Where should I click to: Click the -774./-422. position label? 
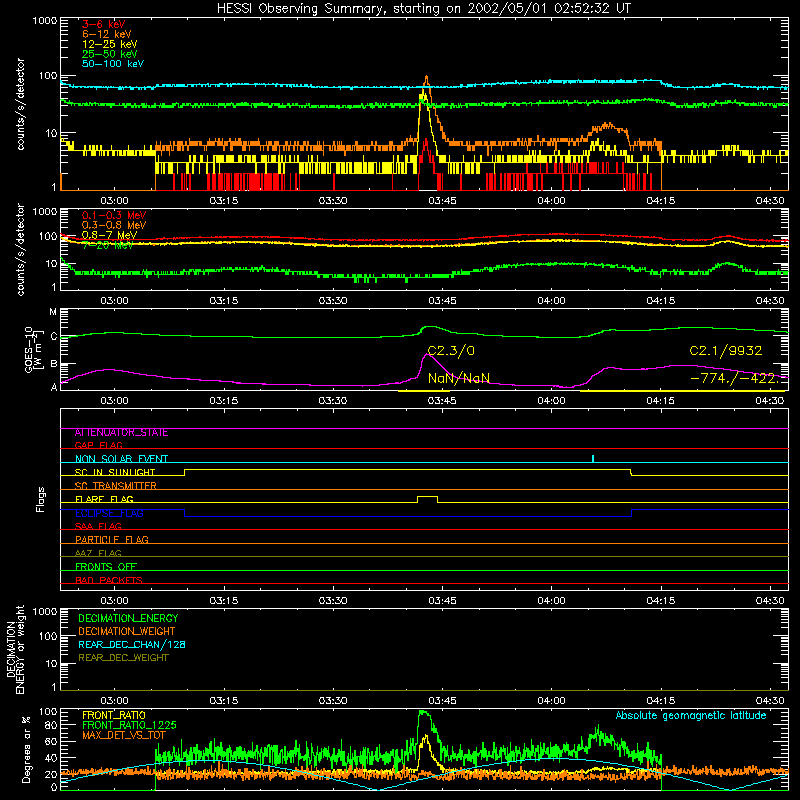735,378
